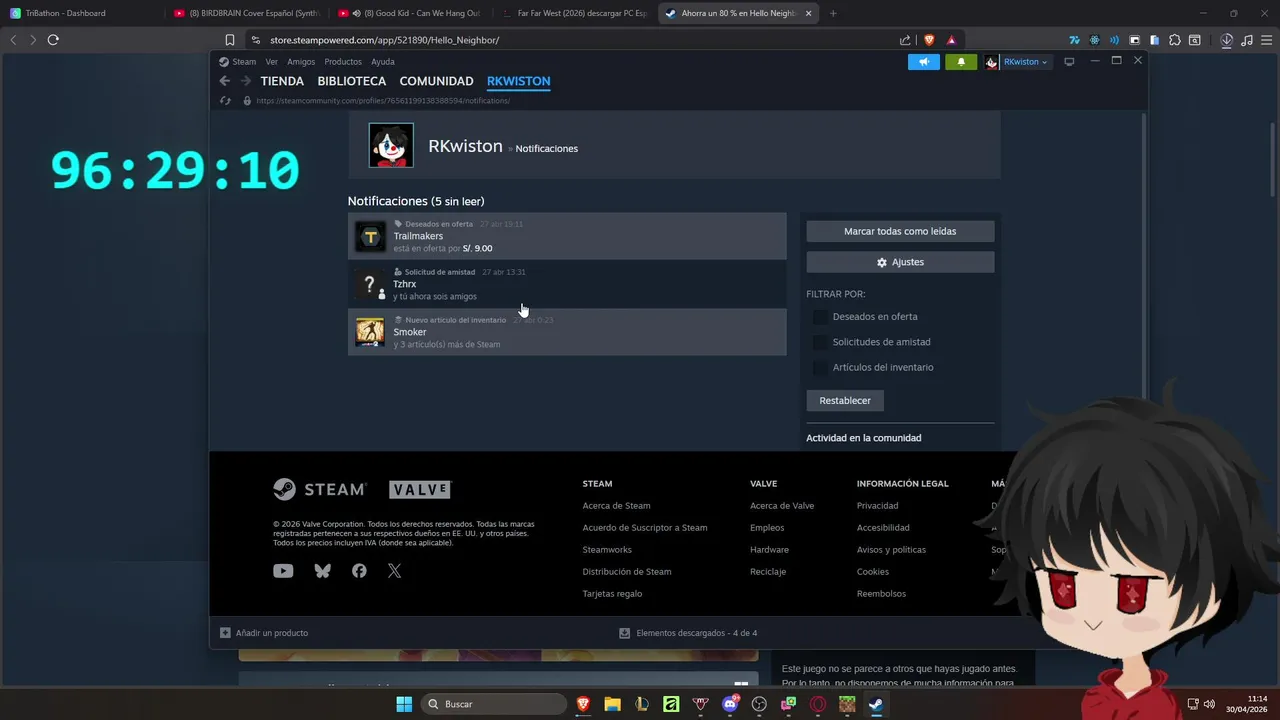Viewport: 1280px width, 720px height.
Task: Open the Smoker new inventory item notification
Action: (x=567, y=332)
